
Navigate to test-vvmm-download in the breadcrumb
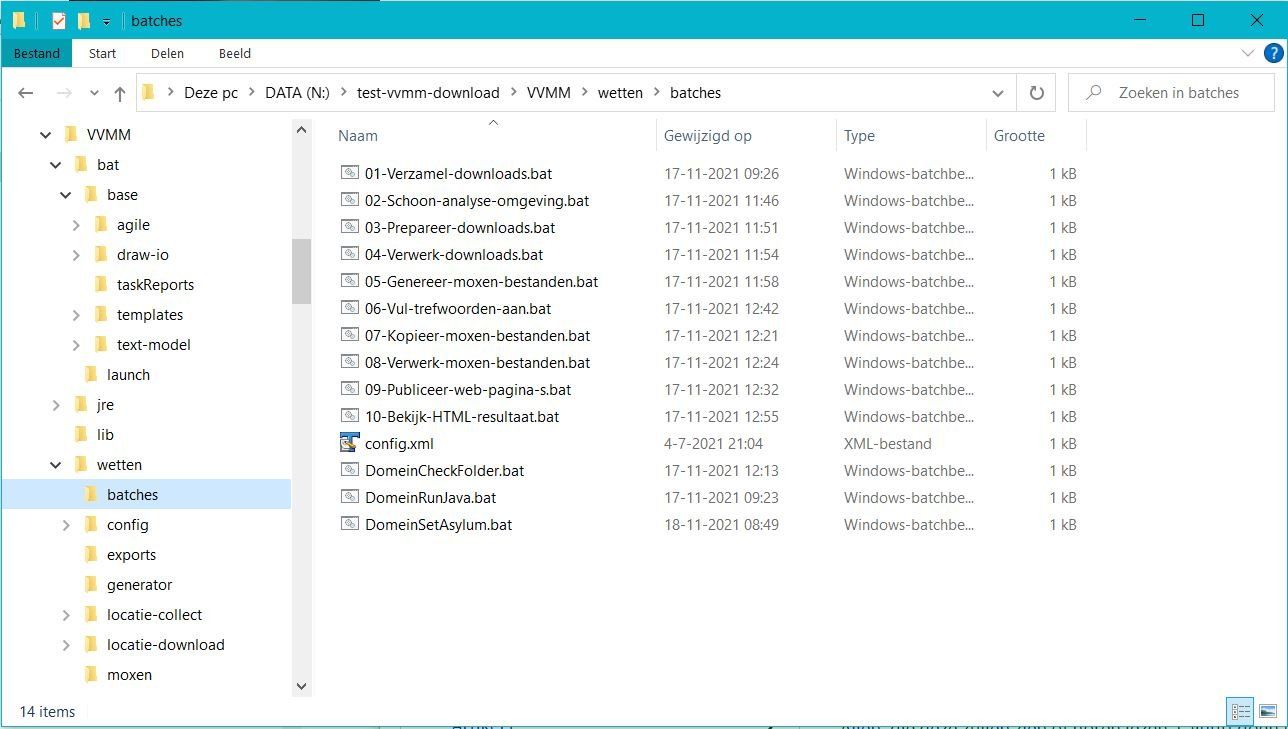(x=428, y=93)
